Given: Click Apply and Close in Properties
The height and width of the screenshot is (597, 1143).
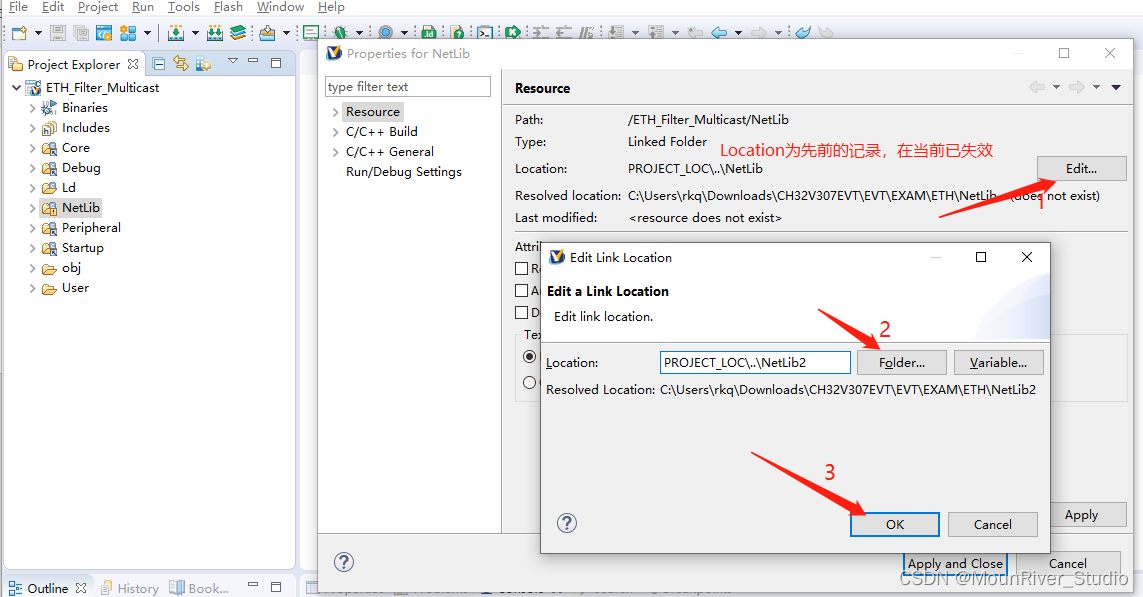Looking at the screenshot, I should tap(955, 563).
